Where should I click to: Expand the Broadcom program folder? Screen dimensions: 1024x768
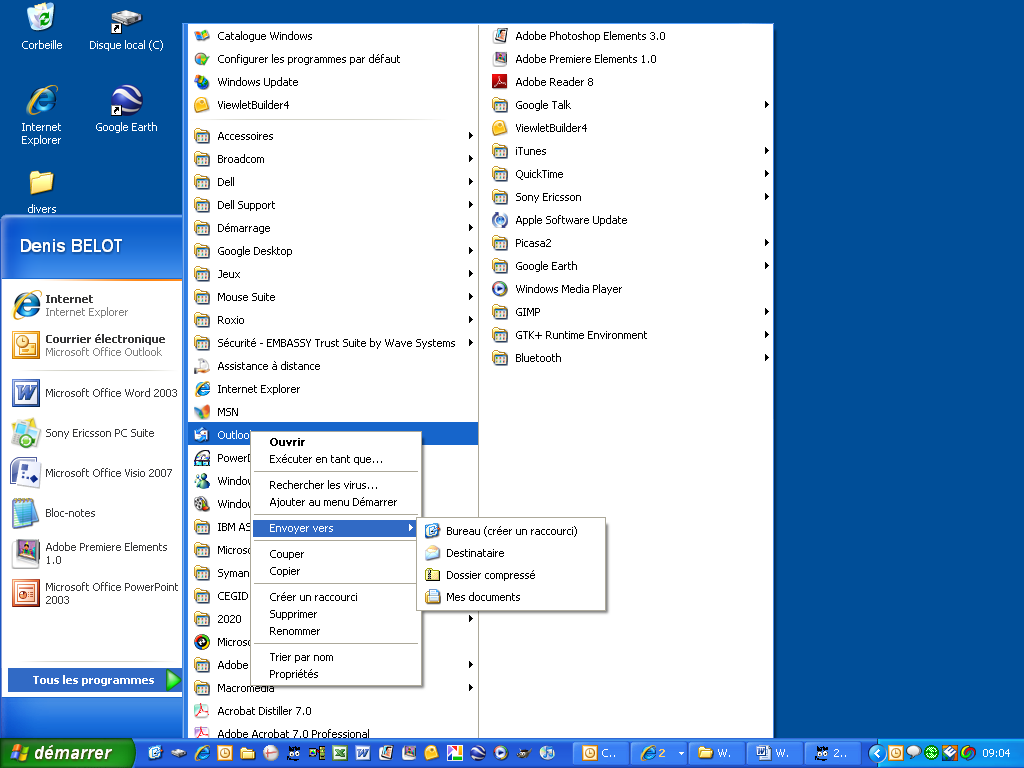(333, 159)
